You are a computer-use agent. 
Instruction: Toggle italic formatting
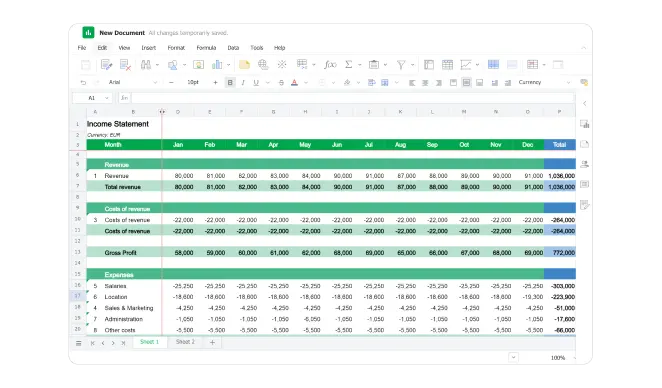tap(243, 82)
